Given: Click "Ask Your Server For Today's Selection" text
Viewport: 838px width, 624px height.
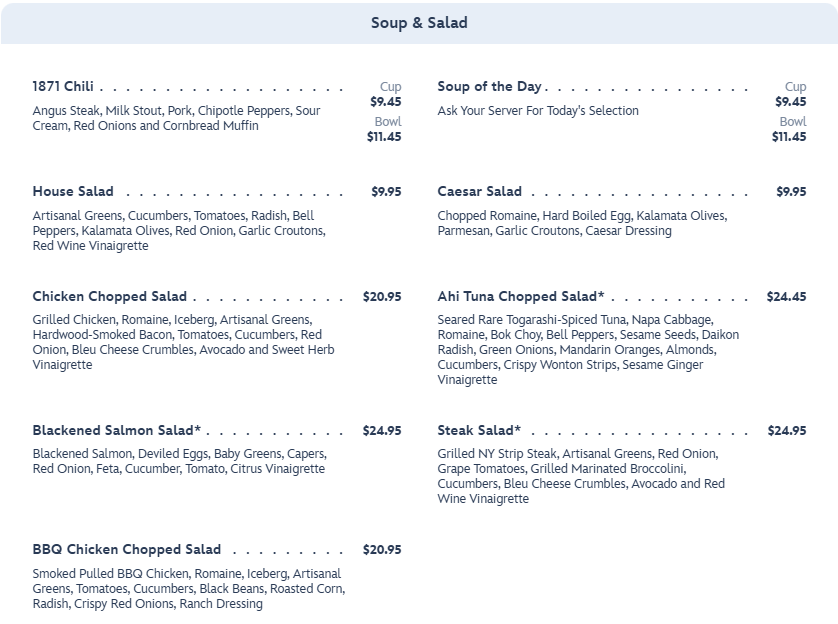Looking at the screenshot, I should pyautogui.click(x=537, y=111).
